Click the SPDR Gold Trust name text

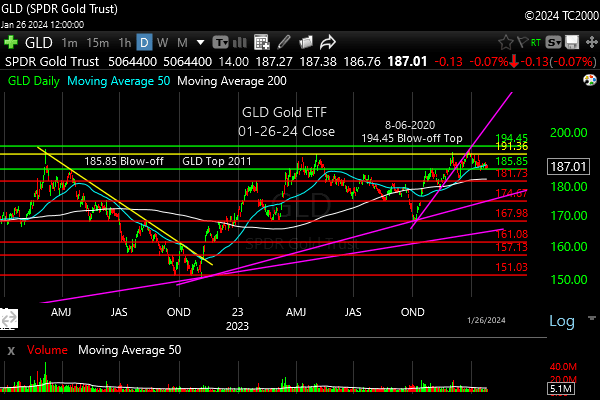coord(52,62)
